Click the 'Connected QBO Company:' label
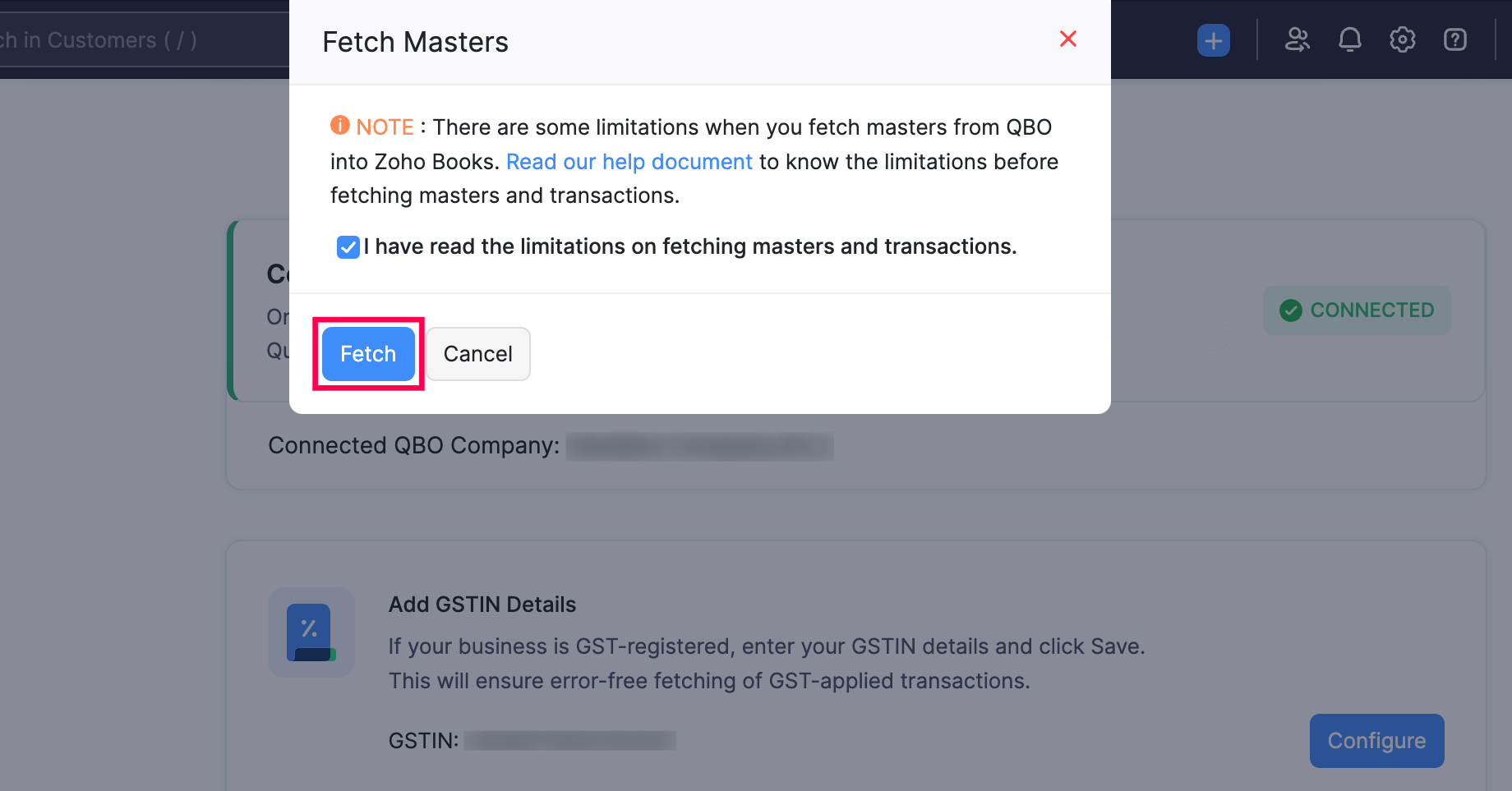The width and height of the screenshot is (1512, 791). [x=413, y=445]
